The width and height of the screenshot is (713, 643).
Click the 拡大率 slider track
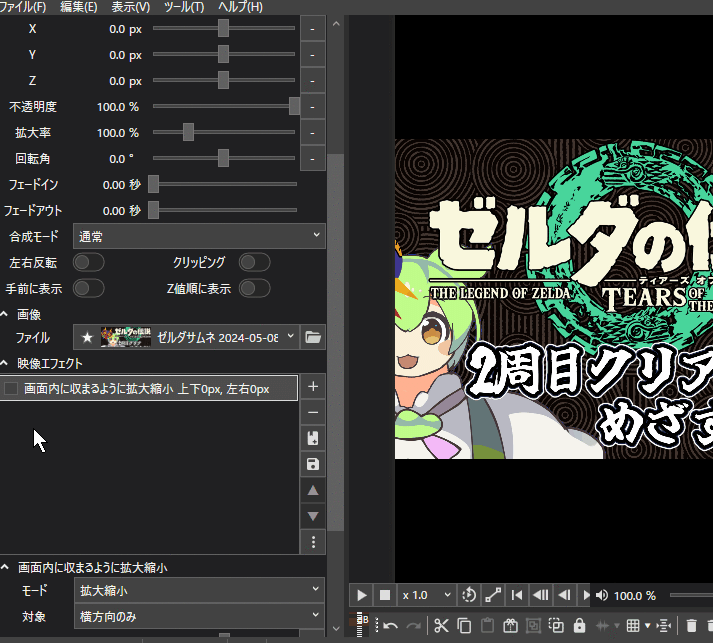pos(225,132)
